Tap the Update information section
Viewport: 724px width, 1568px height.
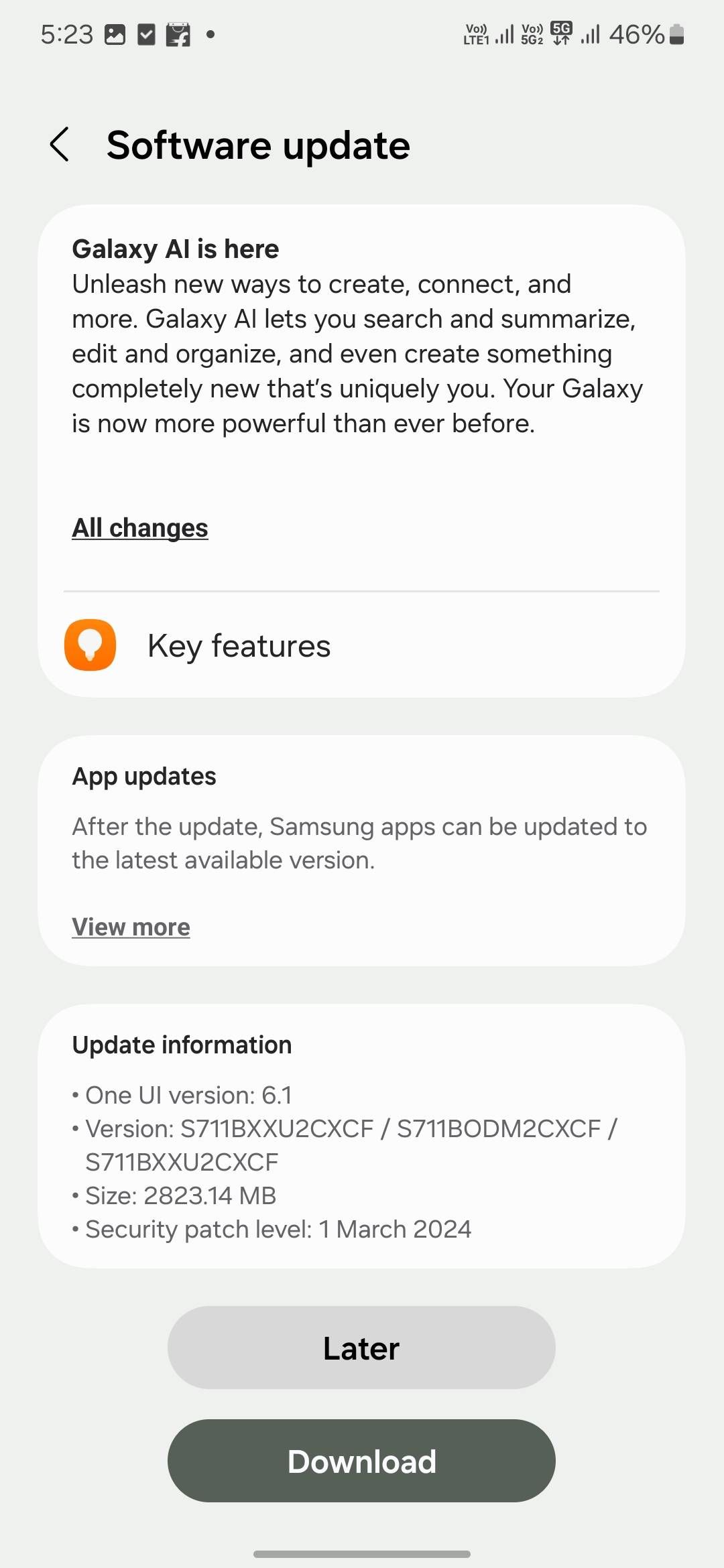[x=362, y=1139]
